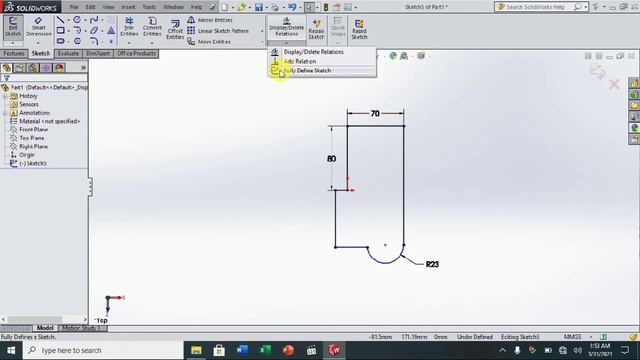Choose Fully Define Sketch from dropdown
The width and height of the screenshot is (640, 360).
point(322,71)
